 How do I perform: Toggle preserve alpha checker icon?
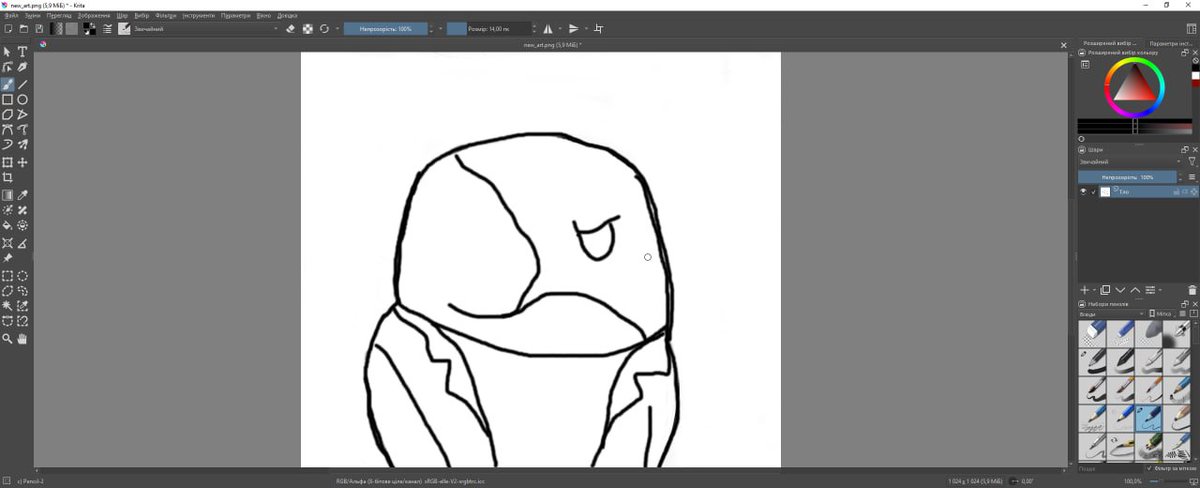tap(308, 29)
